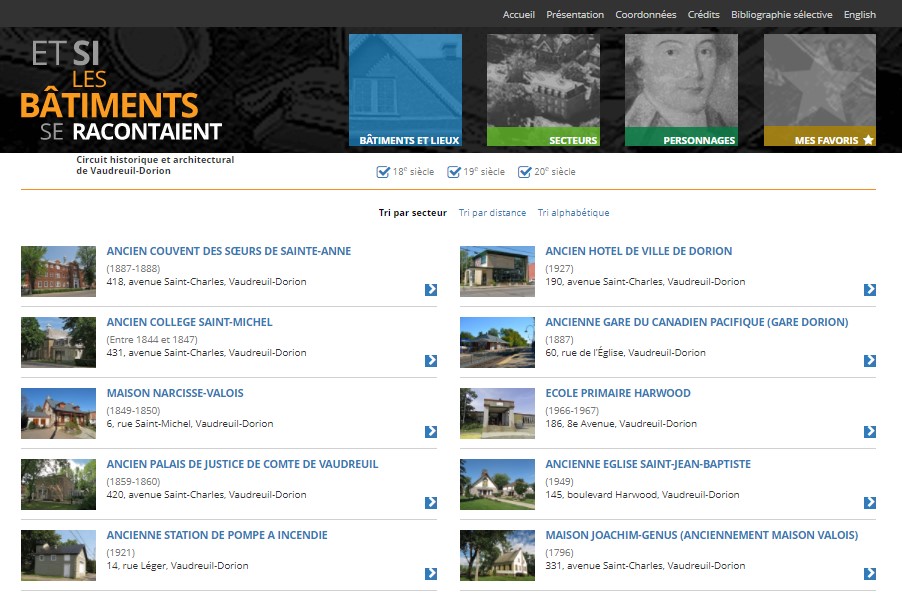Open Mes Favoris star tile
The width and height of the screenshot is (902, 594).
point(820,91)
